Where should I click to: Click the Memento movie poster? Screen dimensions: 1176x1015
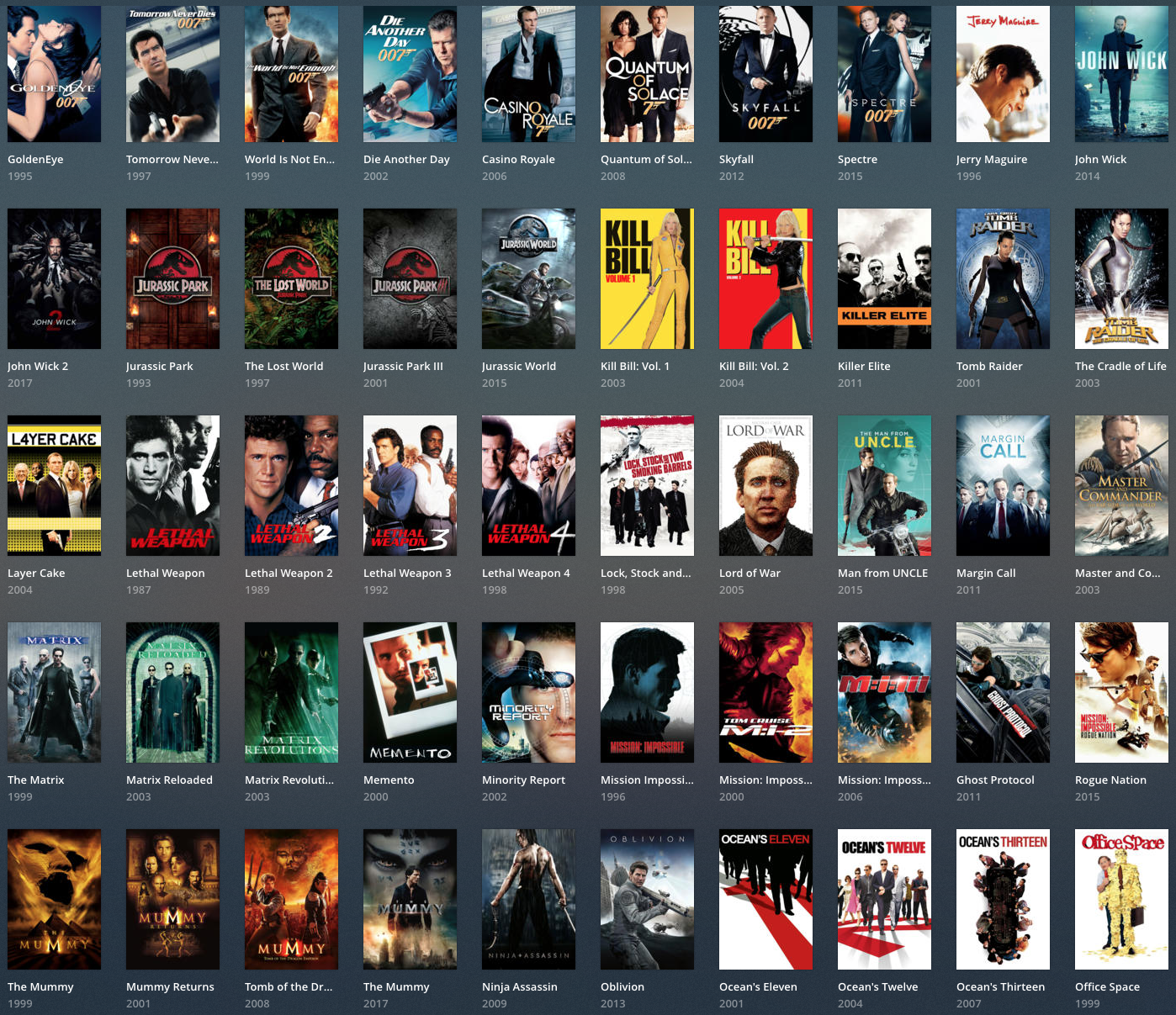pos(410,692)
